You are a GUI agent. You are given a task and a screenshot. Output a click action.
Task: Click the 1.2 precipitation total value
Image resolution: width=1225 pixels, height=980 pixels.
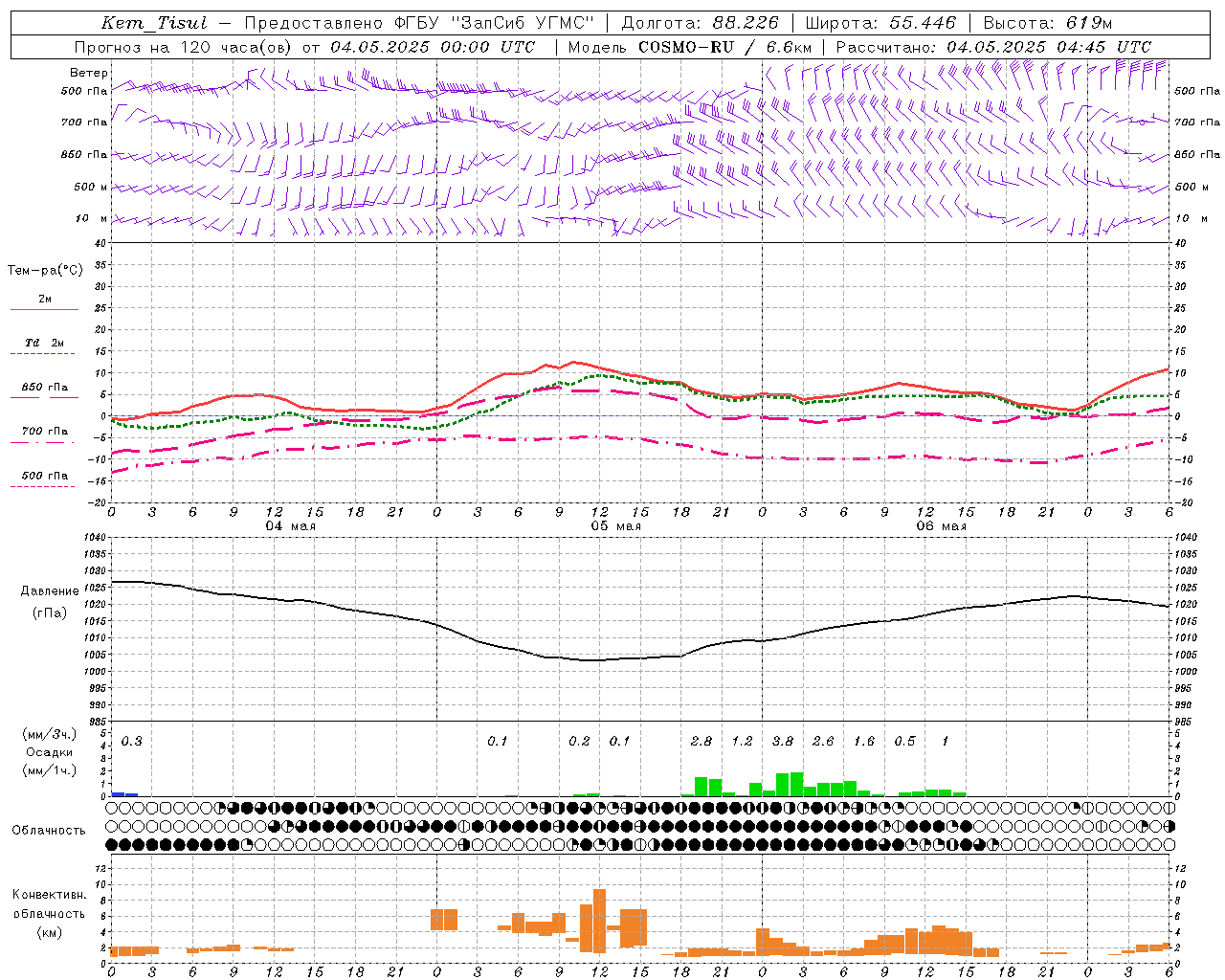743,742
